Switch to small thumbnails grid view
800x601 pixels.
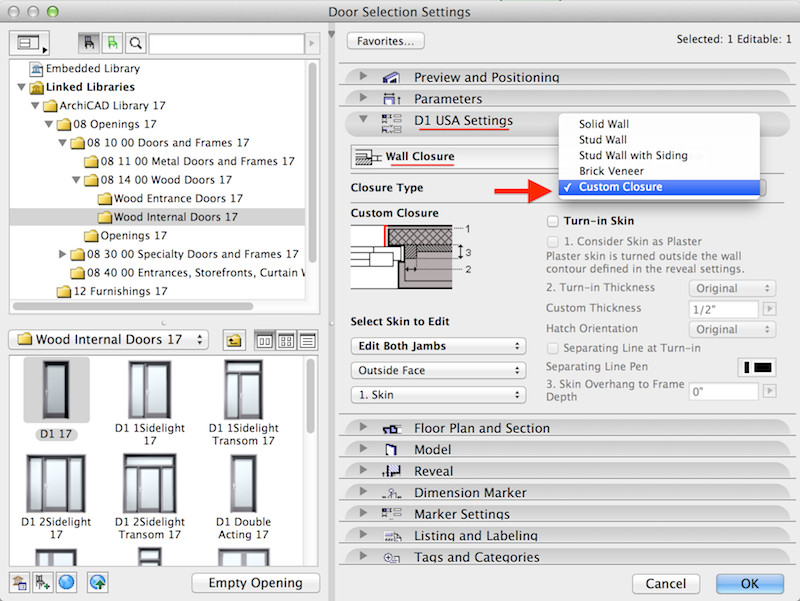tap(286, 341)
